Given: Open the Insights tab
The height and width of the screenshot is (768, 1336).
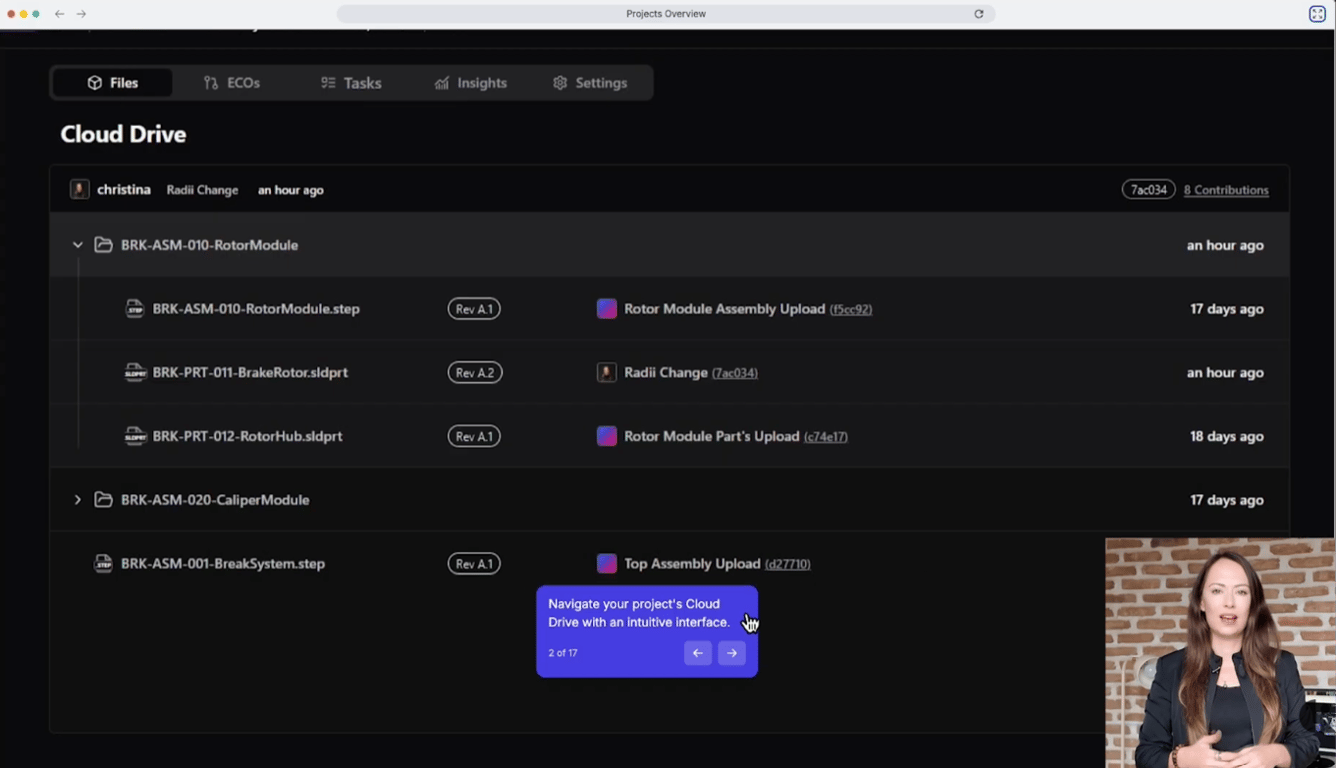Looking at the screenshot, I should click(x=471, y=83).
